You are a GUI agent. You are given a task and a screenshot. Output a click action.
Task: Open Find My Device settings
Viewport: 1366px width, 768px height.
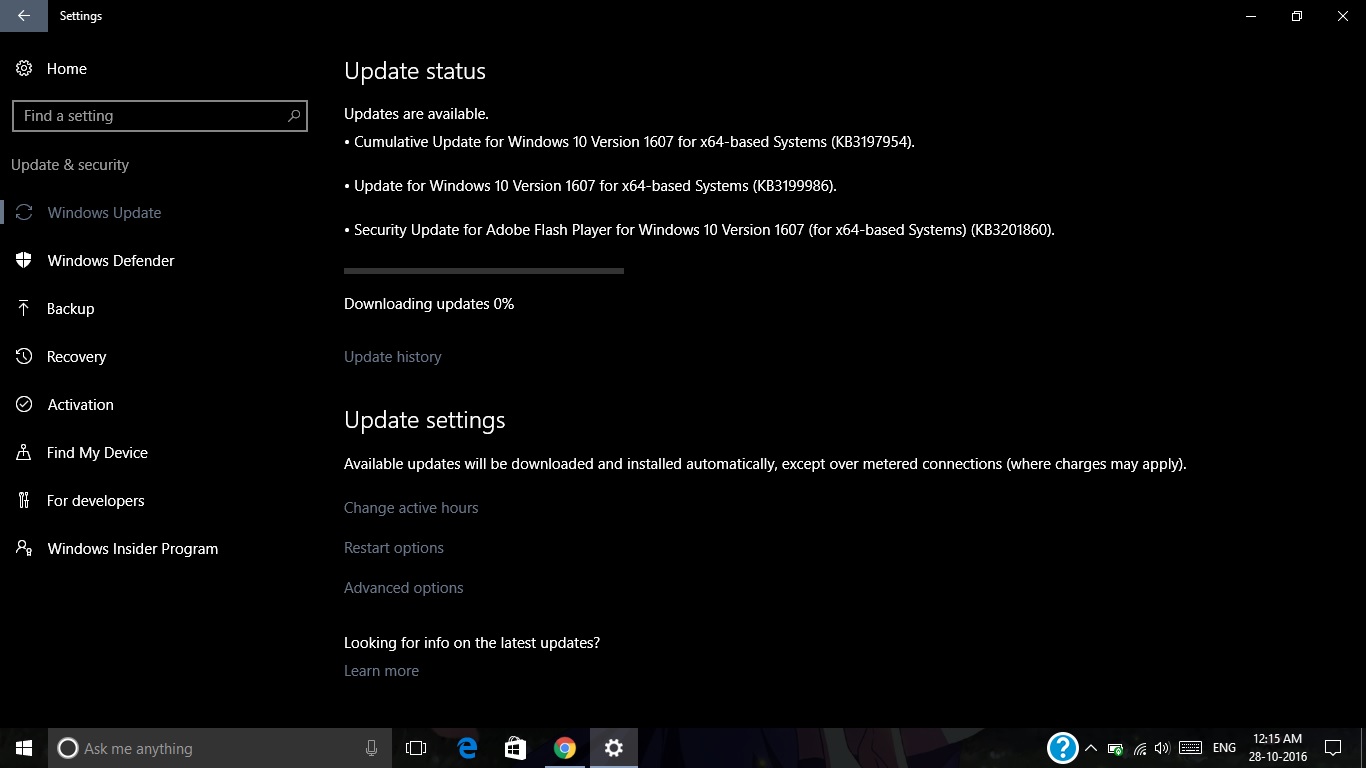[97, 453]
